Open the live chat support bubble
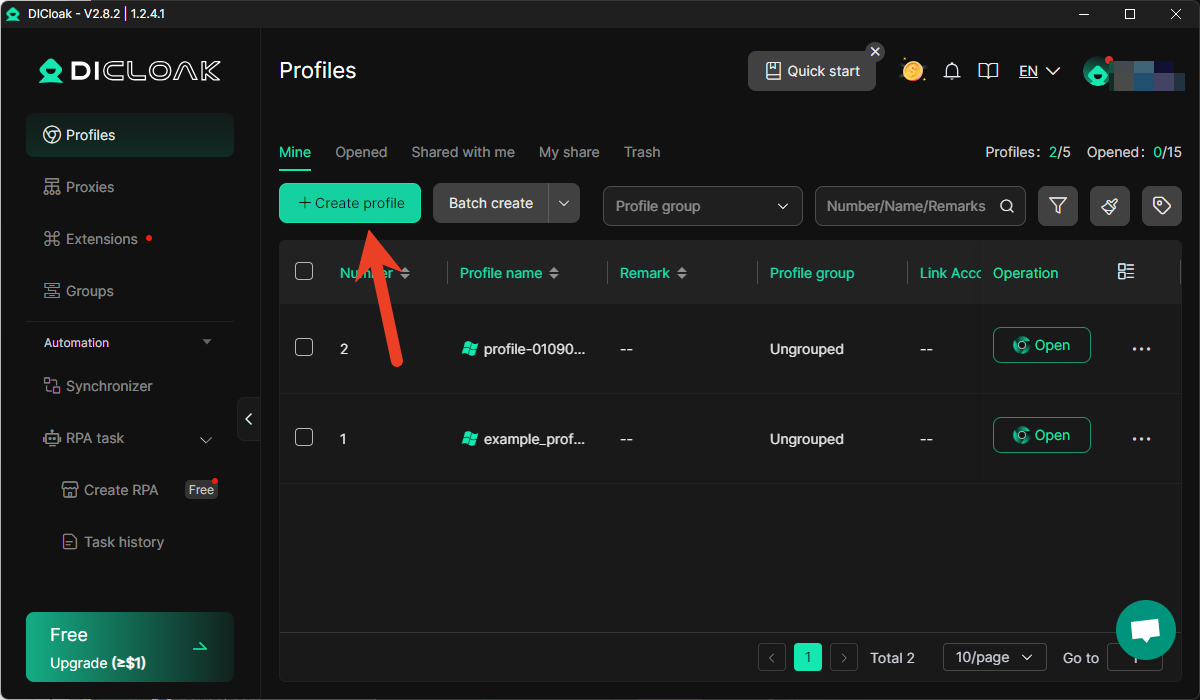Image resolution: width=1200 pixels, height=700 pixels. (x=1145, y=630)
